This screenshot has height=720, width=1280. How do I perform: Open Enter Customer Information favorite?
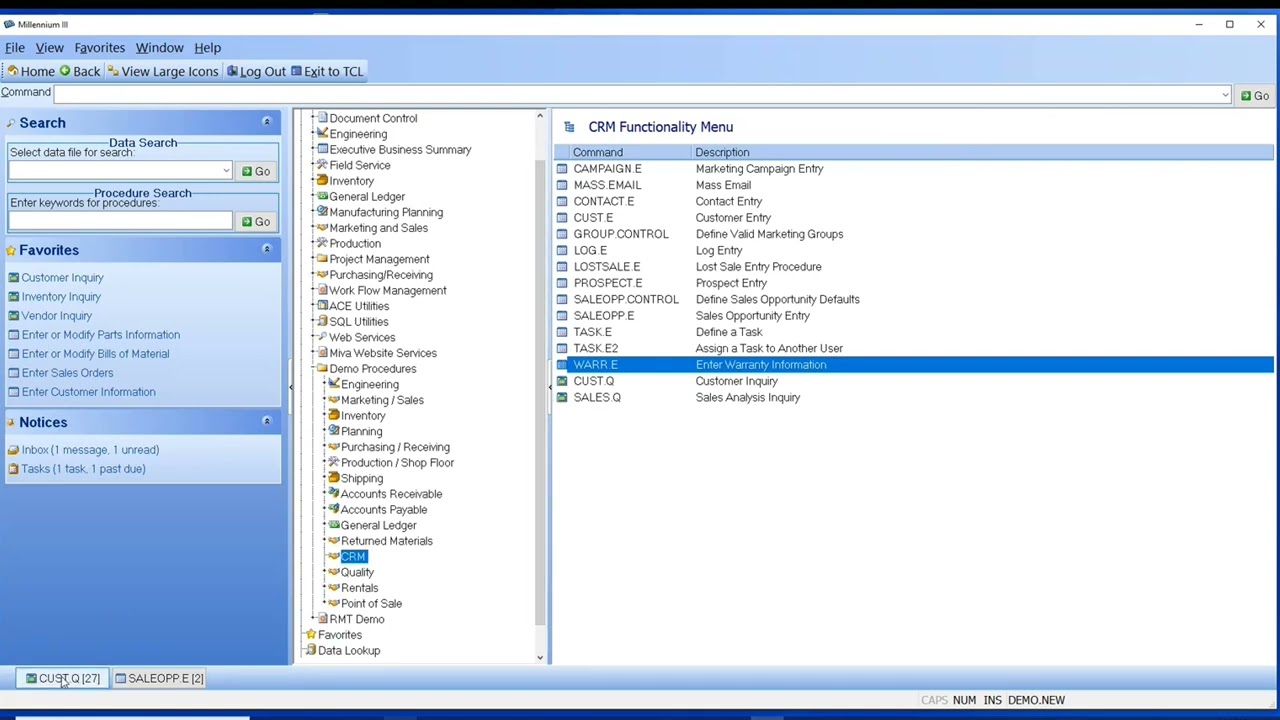[x=88, y=391]
